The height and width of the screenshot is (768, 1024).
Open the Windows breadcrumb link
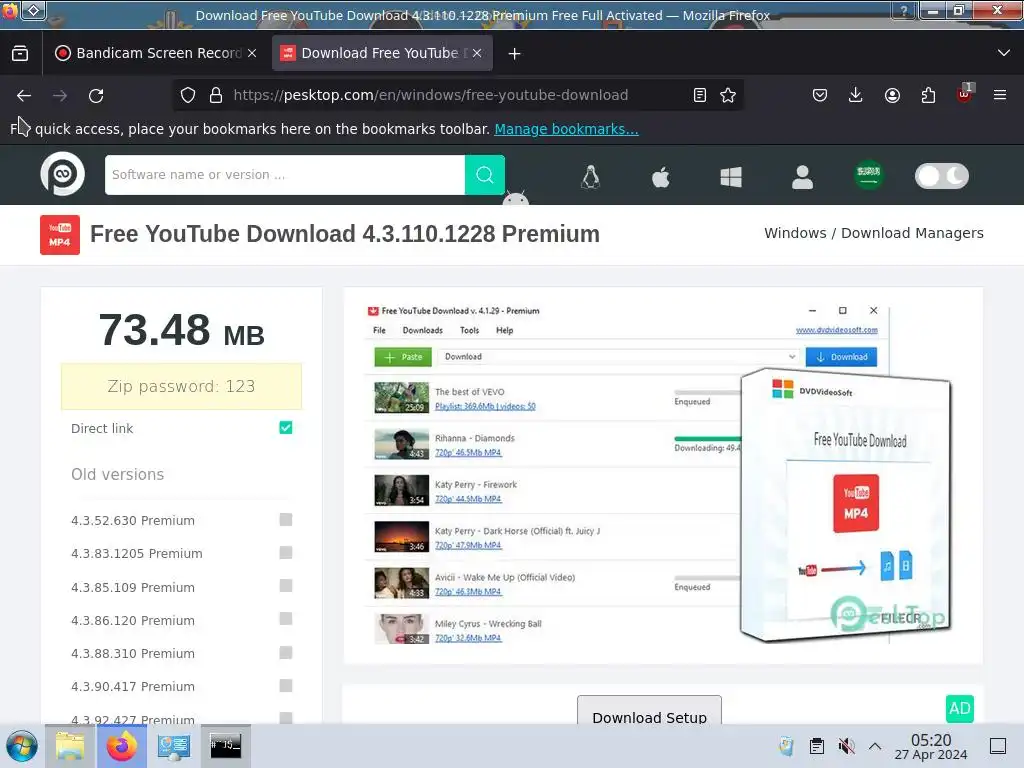pyautogui.click(x=795, y=233)
